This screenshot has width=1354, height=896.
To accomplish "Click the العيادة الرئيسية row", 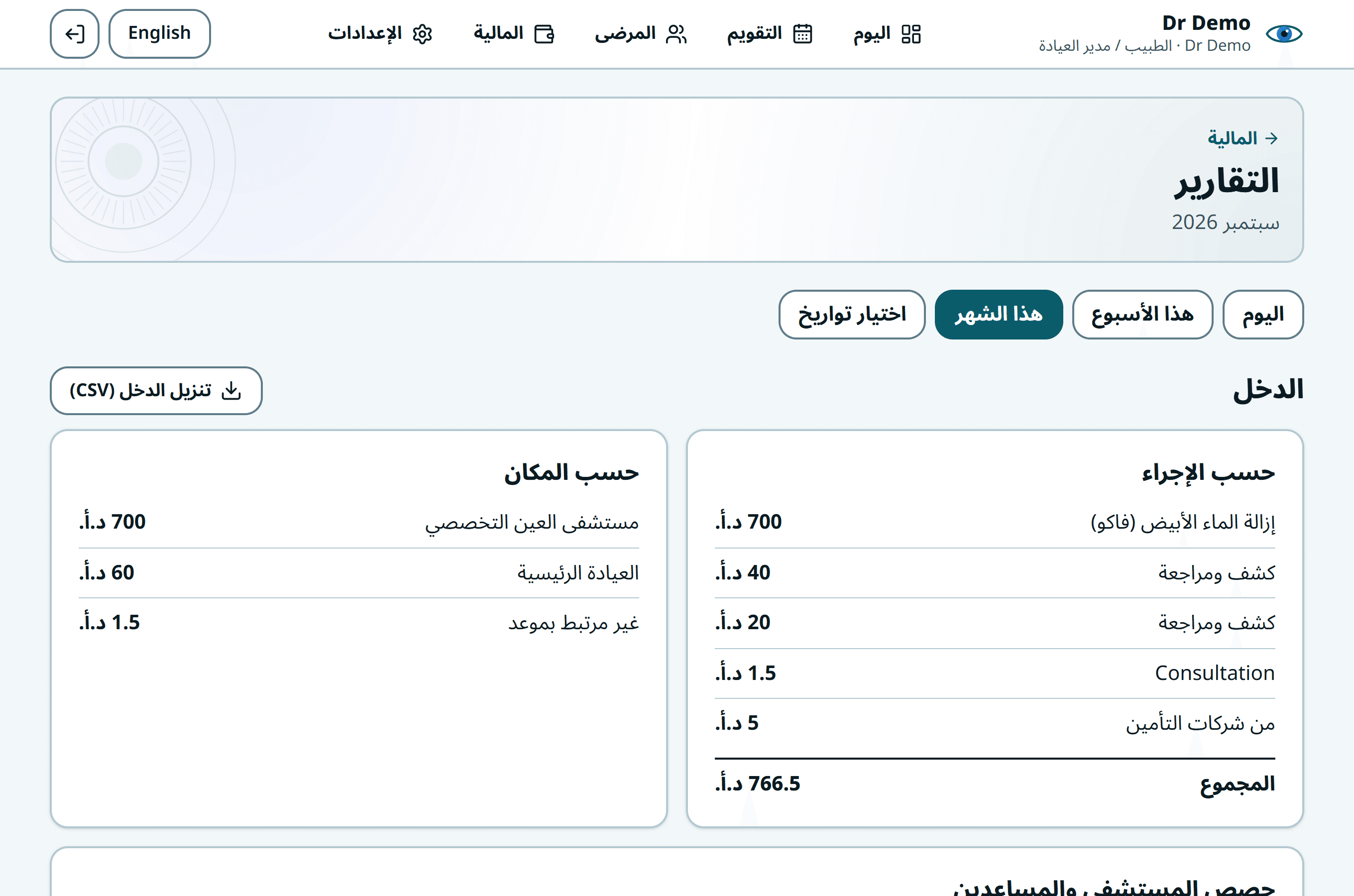I will pyautogui.click(x=359, y=572).
